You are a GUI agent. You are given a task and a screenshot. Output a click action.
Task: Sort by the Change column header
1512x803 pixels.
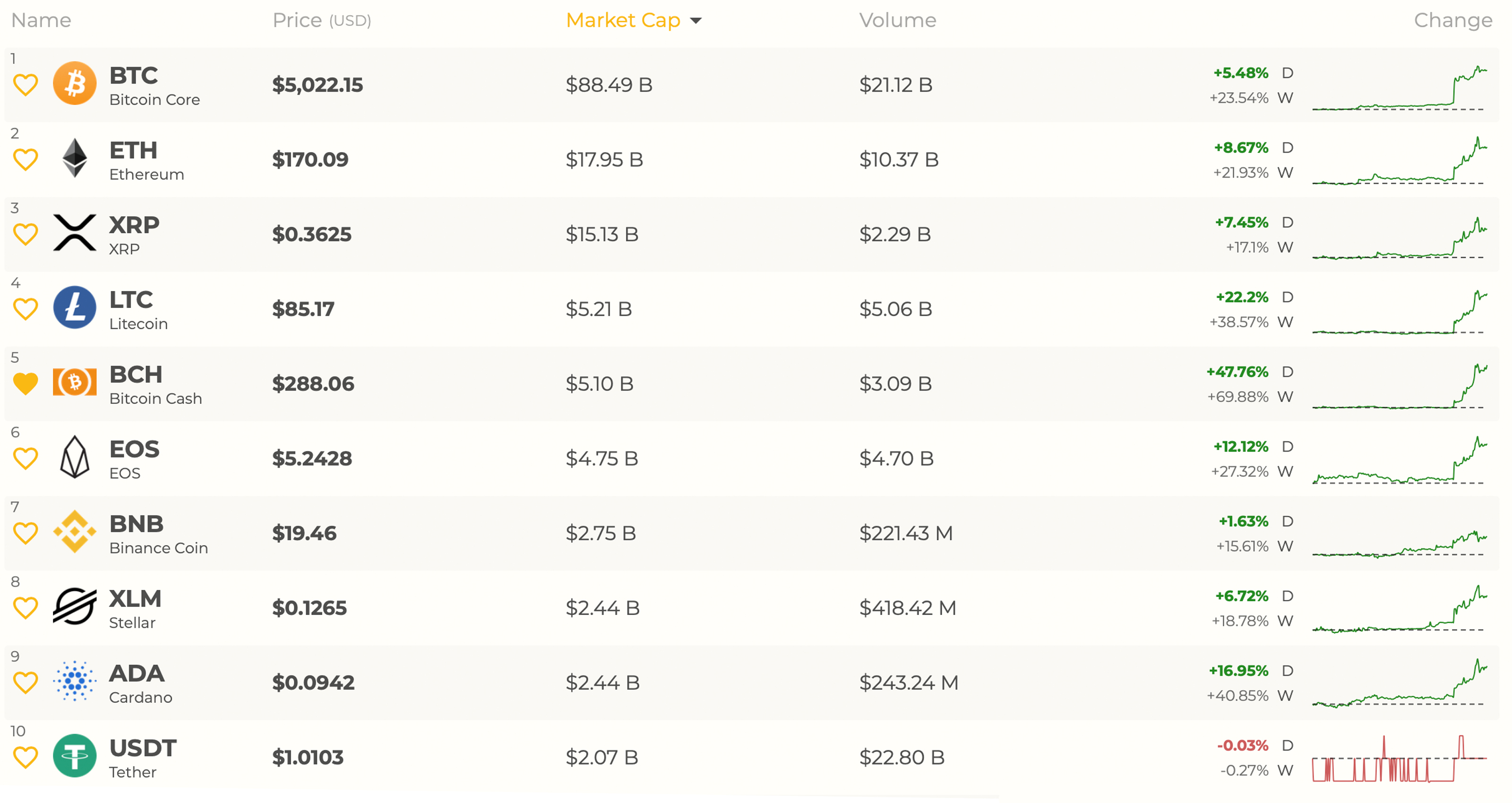[1452, 20]
